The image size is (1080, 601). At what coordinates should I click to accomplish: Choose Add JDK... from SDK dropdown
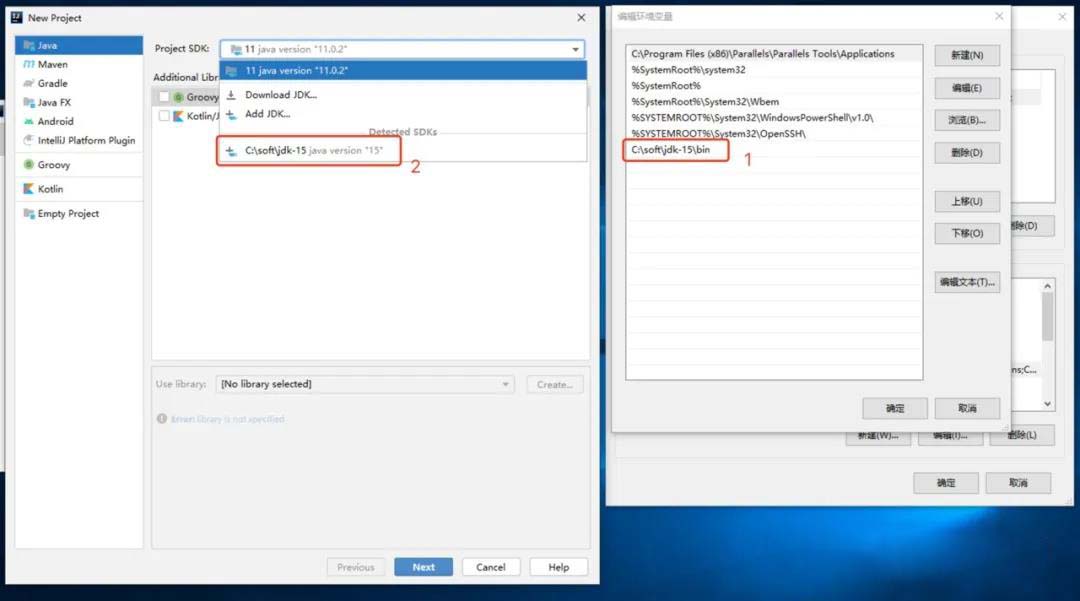point(403,114)
